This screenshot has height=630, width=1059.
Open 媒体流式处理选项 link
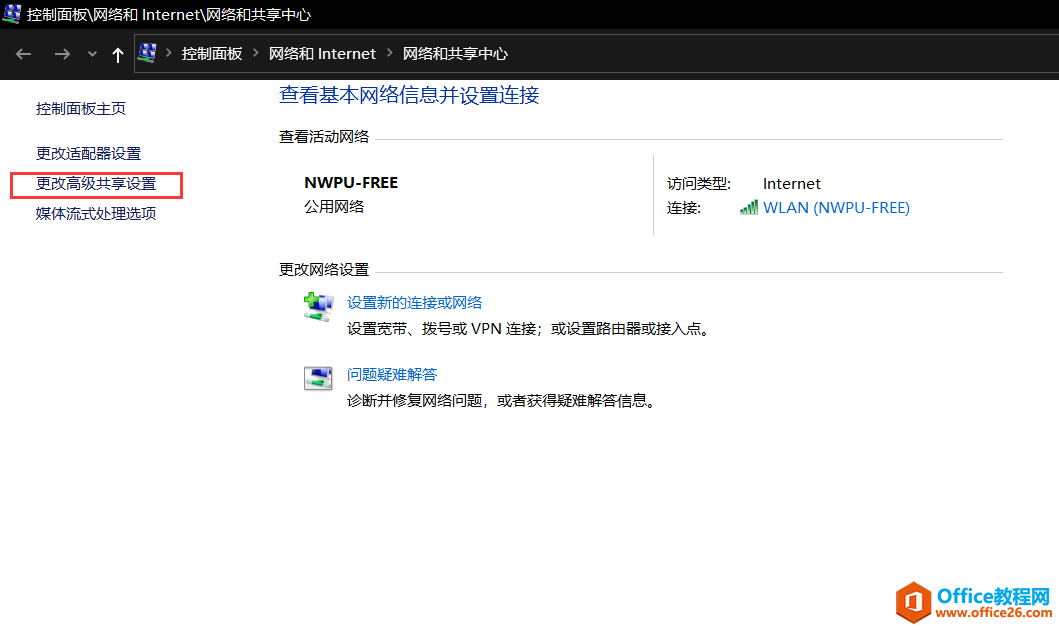(96, 214)
